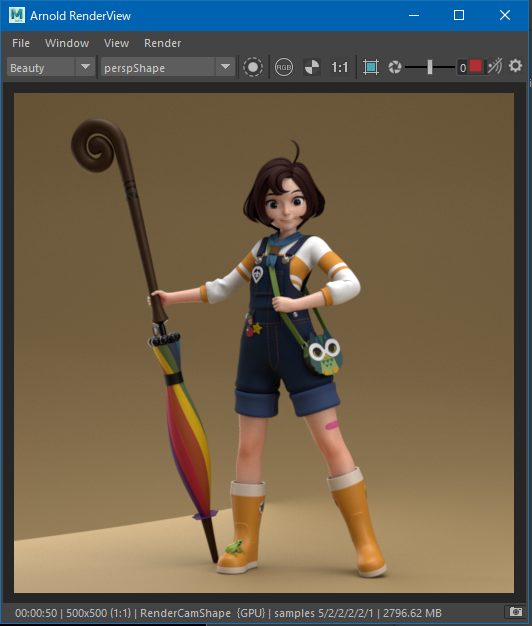Click the status text 'samples 5/2/2/2/2/1'
The height and width of the screenshot is (626, 532).
[x=324, y=613]
